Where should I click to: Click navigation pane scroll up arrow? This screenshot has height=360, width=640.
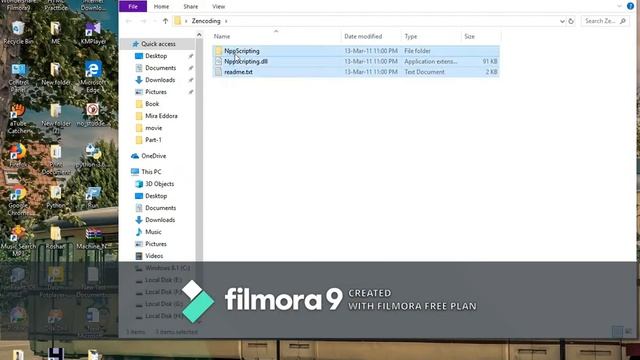tap(199, 35)
